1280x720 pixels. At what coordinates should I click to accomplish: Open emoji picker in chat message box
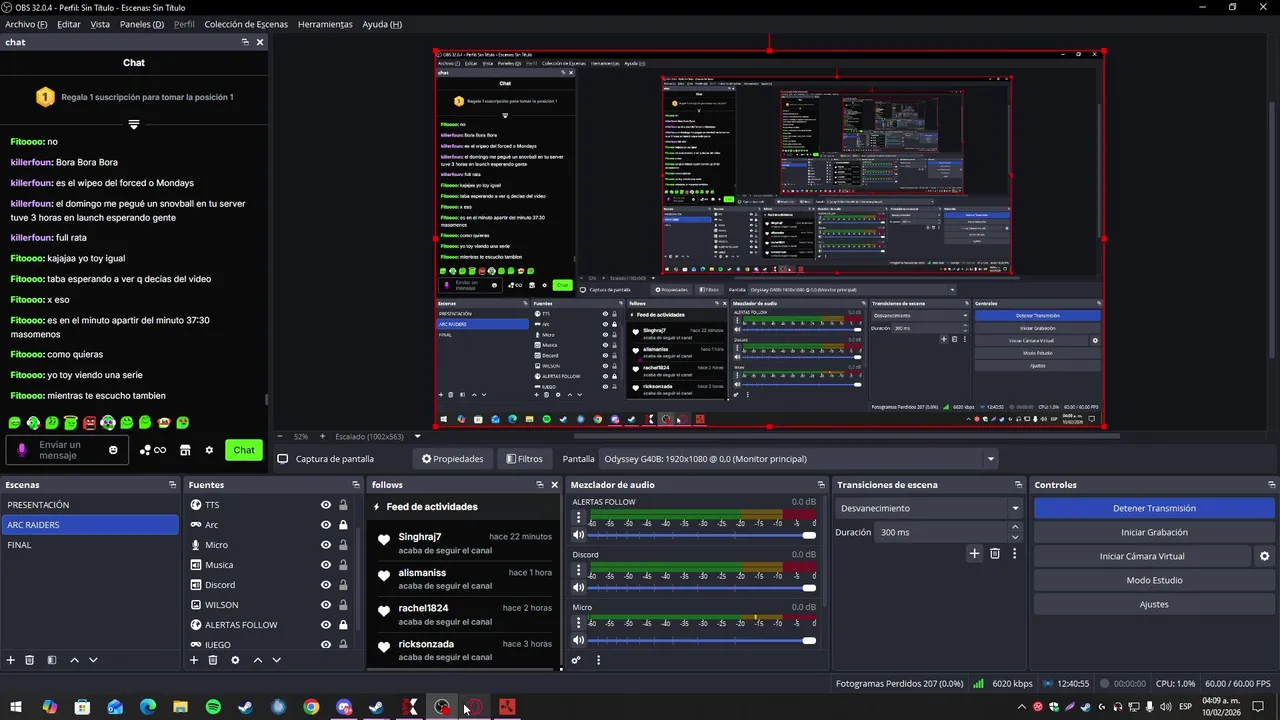click(113, 450)
